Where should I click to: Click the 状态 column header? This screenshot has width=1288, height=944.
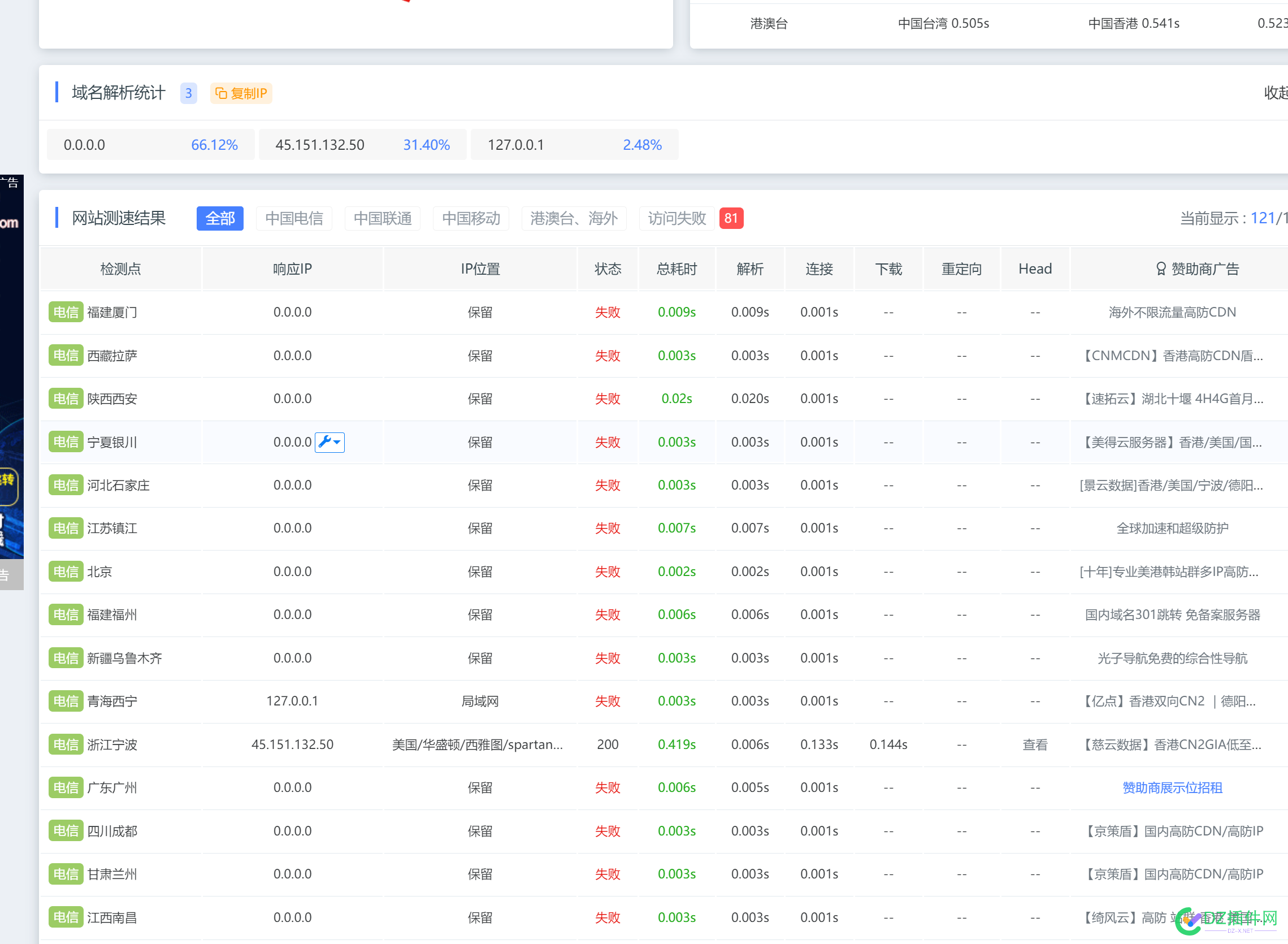coord(608,269)
